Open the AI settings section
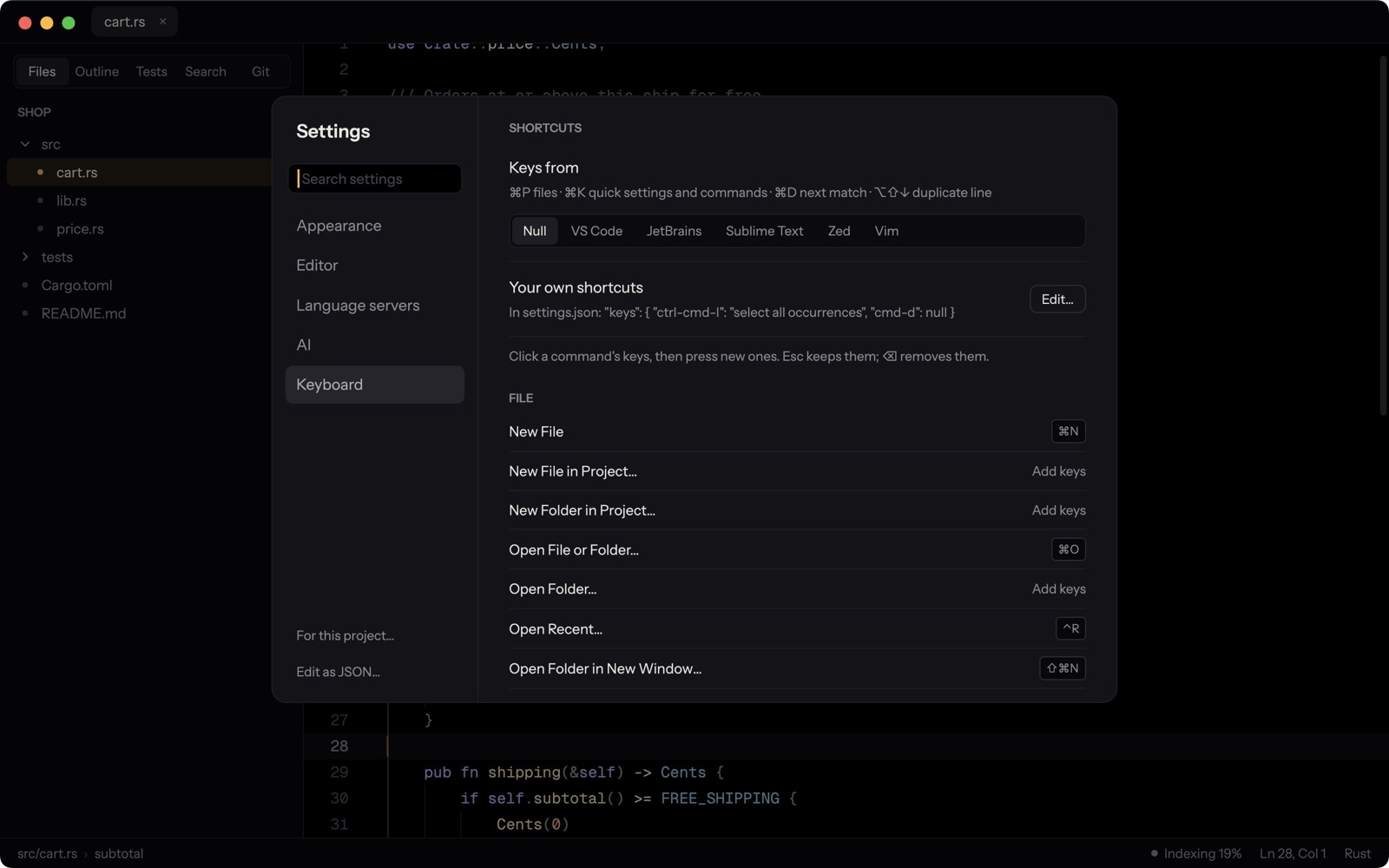The image size is (1389, 868). click(x=375, y=345)
